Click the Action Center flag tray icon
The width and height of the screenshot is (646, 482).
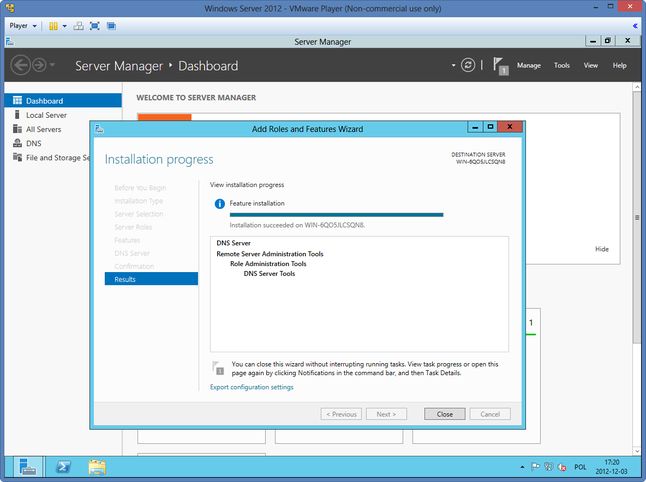pyautogui.click(x=535, y=467)
